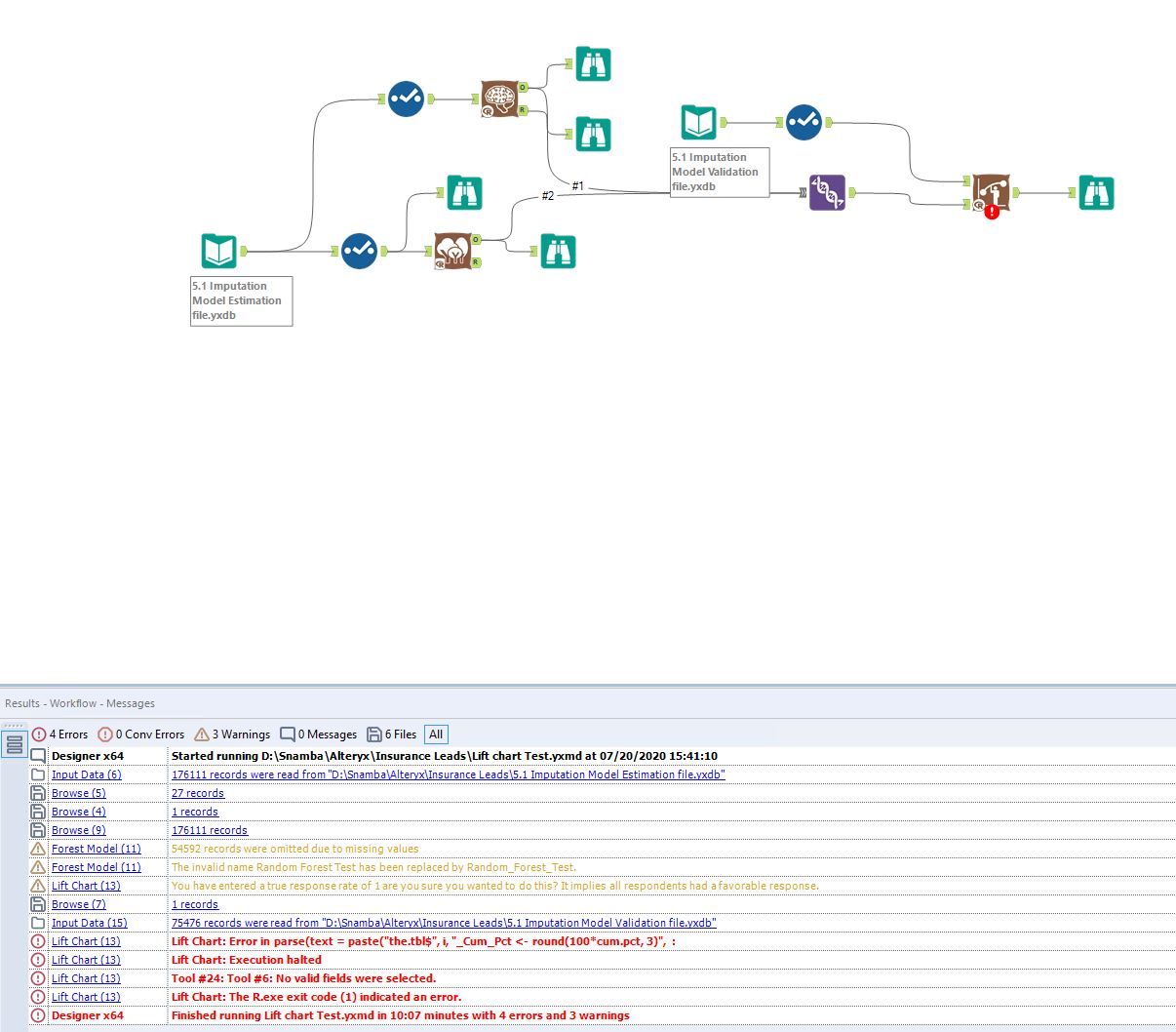Toggle the 3 Warnings filter
The height and width of the screenshot is (1032, 1176).
tap(231, 734)
